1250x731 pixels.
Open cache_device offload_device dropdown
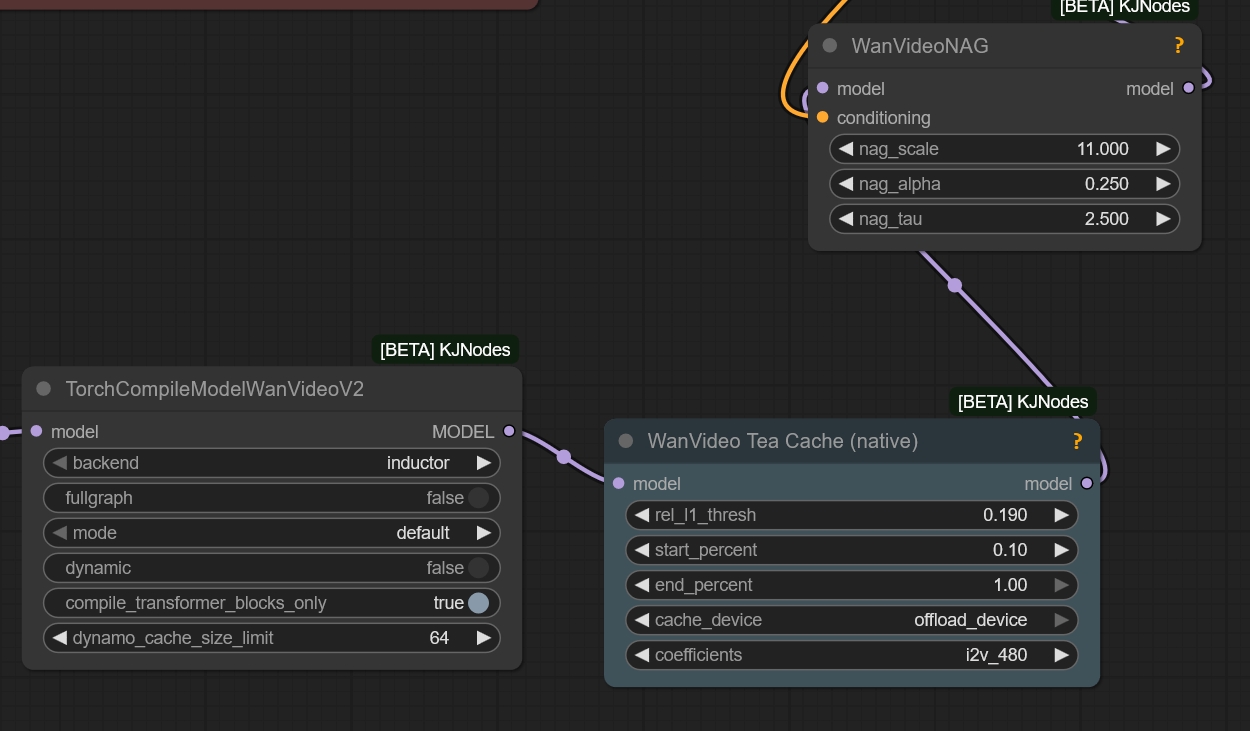(x=852, y=620)
